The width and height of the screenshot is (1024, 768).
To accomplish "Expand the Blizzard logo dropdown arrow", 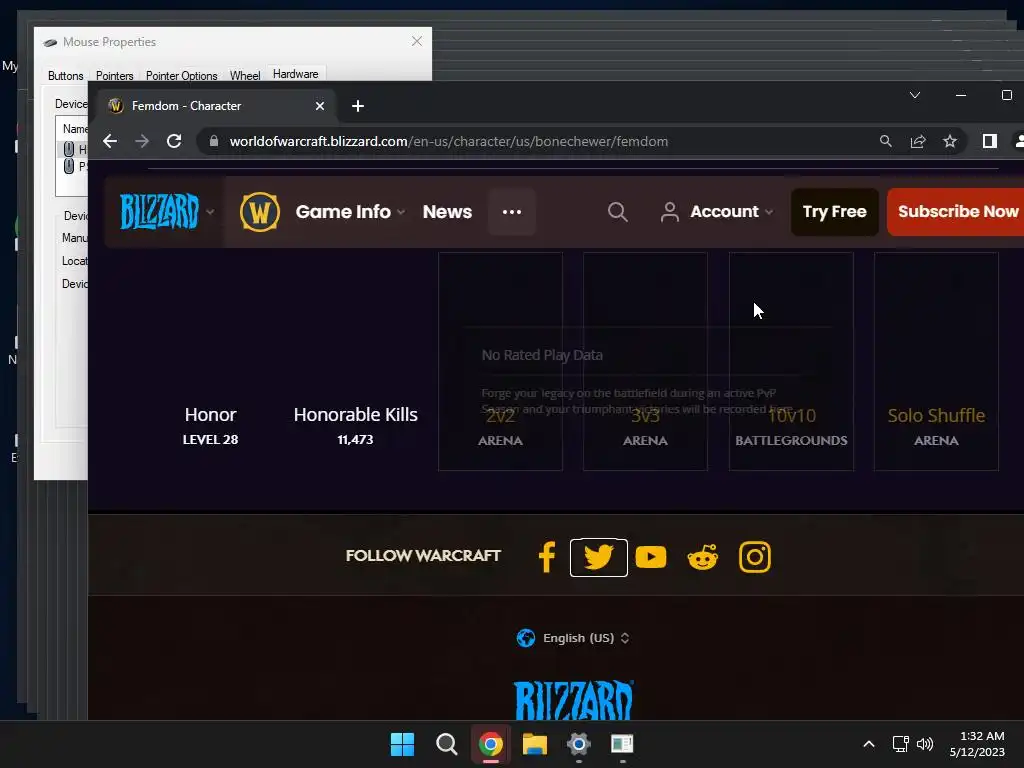I will pos(210,212).
